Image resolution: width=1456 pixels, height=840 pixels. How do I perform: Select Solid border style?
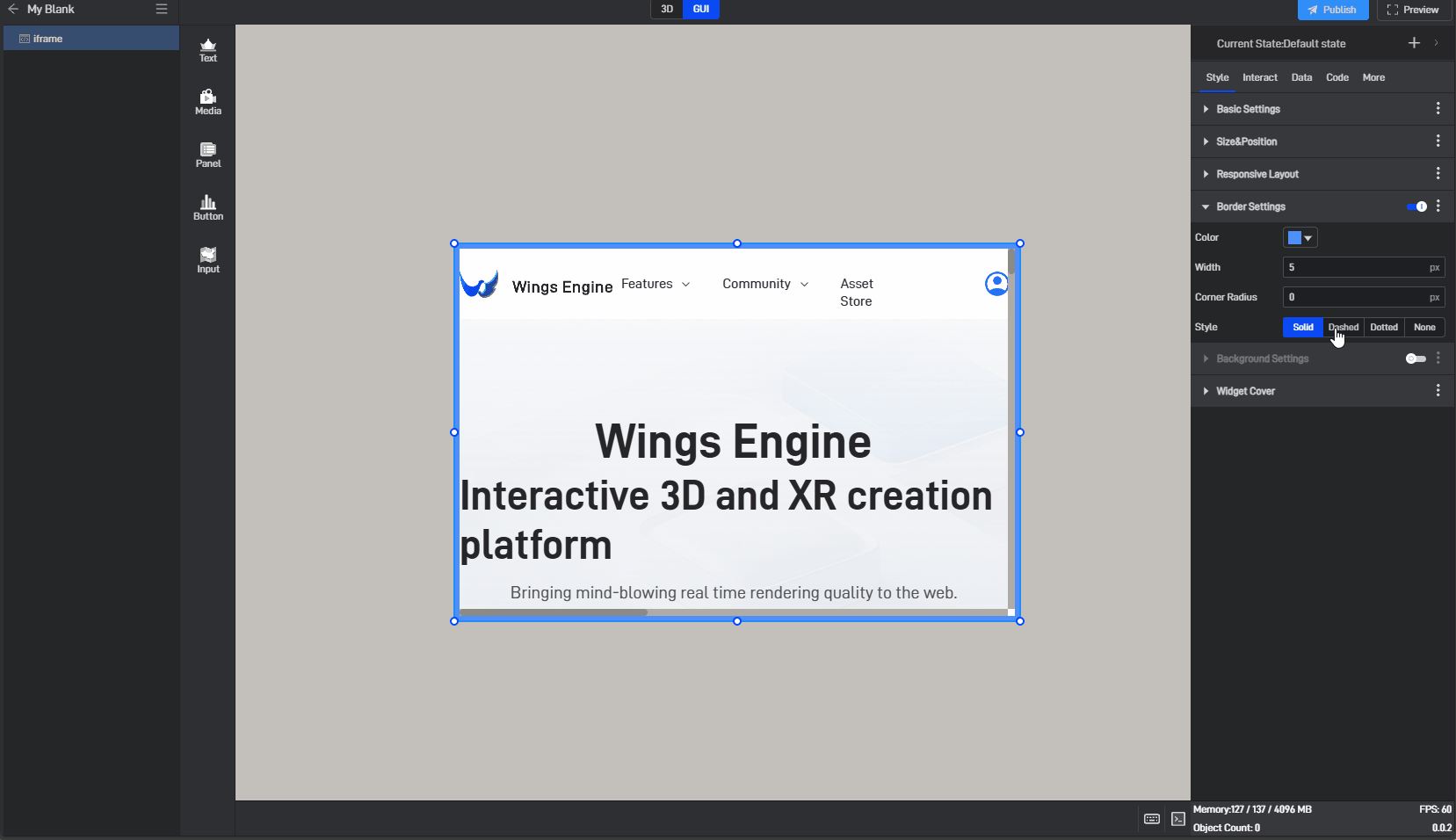[1303, 327]
